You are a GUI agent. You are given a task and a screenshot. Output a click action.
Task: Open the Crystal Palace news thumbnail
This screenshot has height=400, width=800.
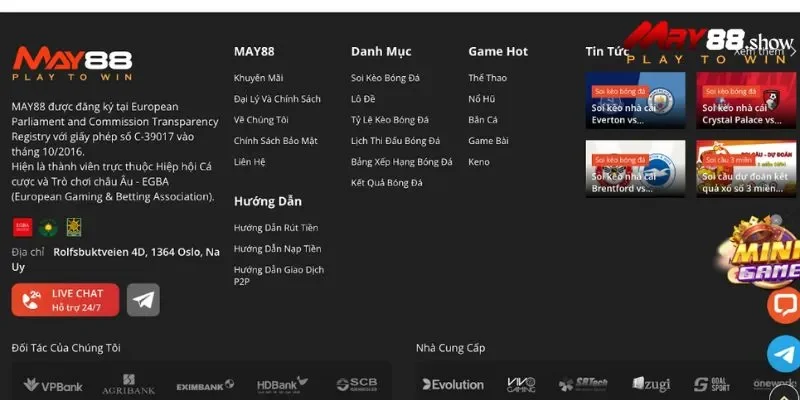[x=746, y=100]
